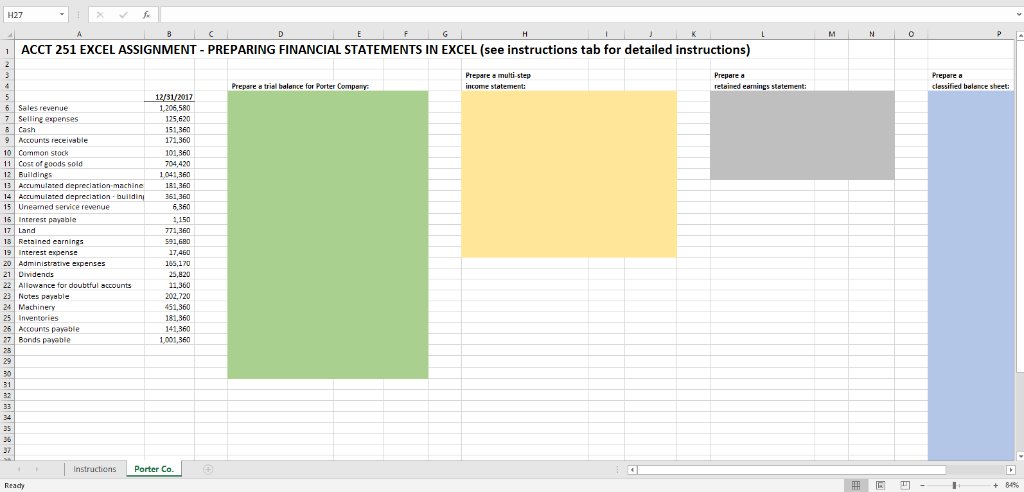Click the zoom out minus button
1024x492 pixels.
tap(923, 485)
